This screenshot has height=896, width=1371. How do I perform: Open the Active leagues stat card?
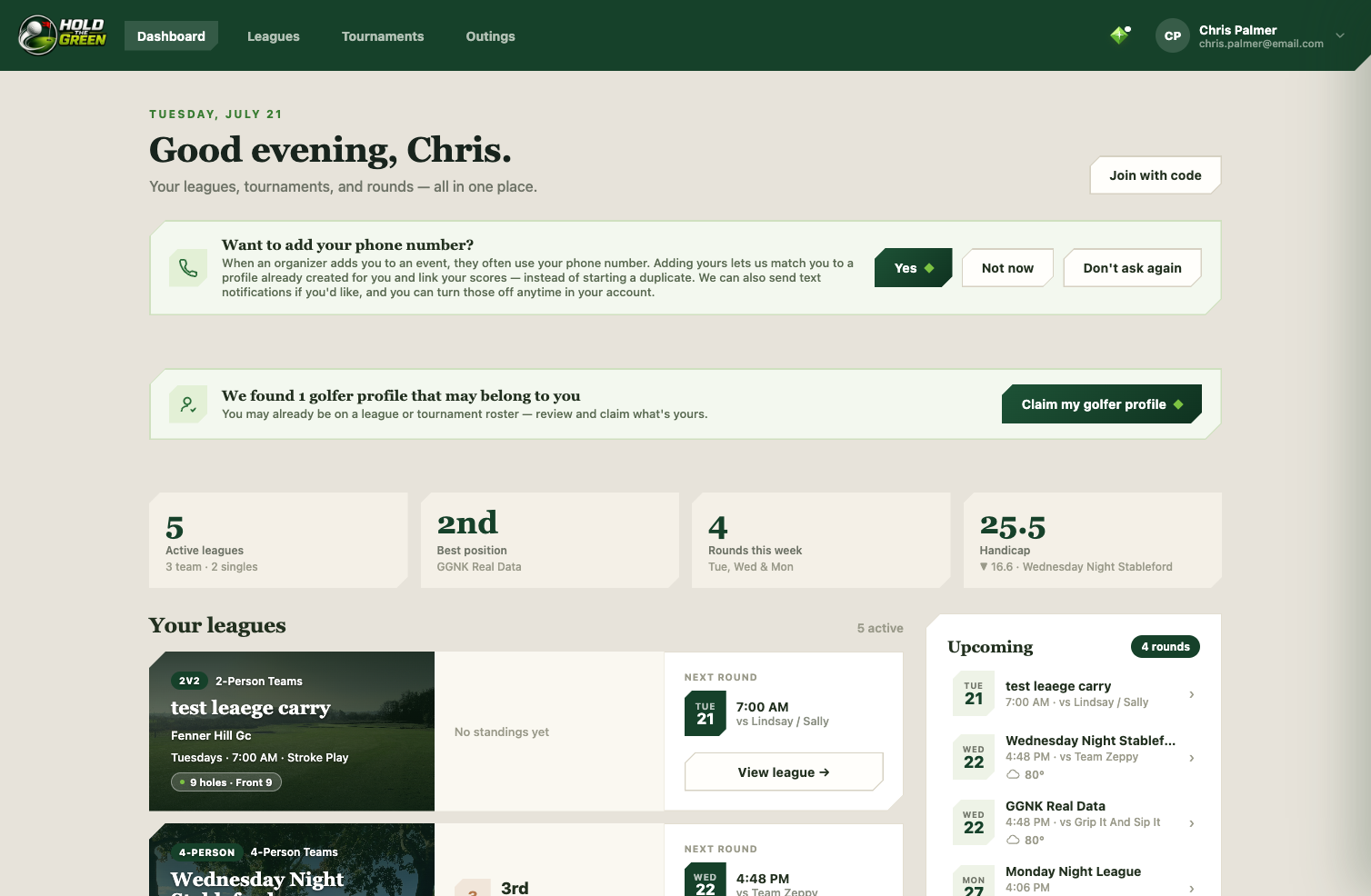(278, 541)
